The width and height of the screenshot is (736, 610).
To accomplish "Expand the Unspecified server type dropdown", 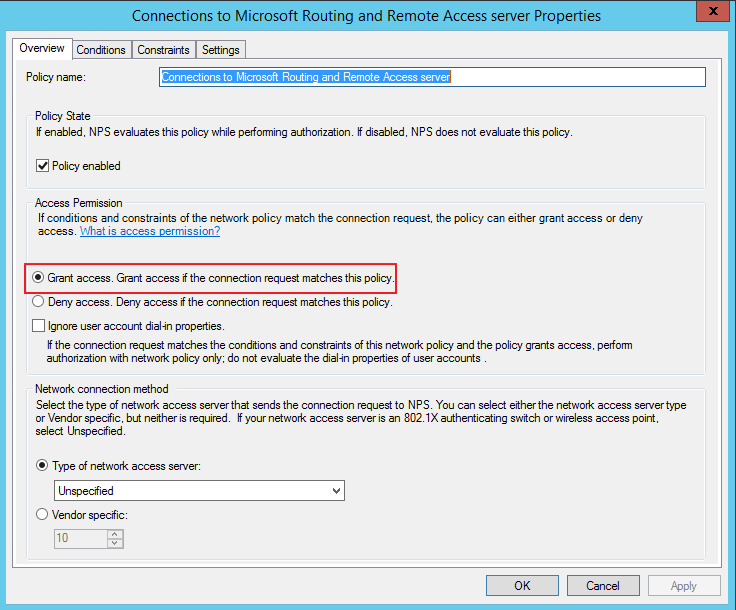I will coord(199,490).
